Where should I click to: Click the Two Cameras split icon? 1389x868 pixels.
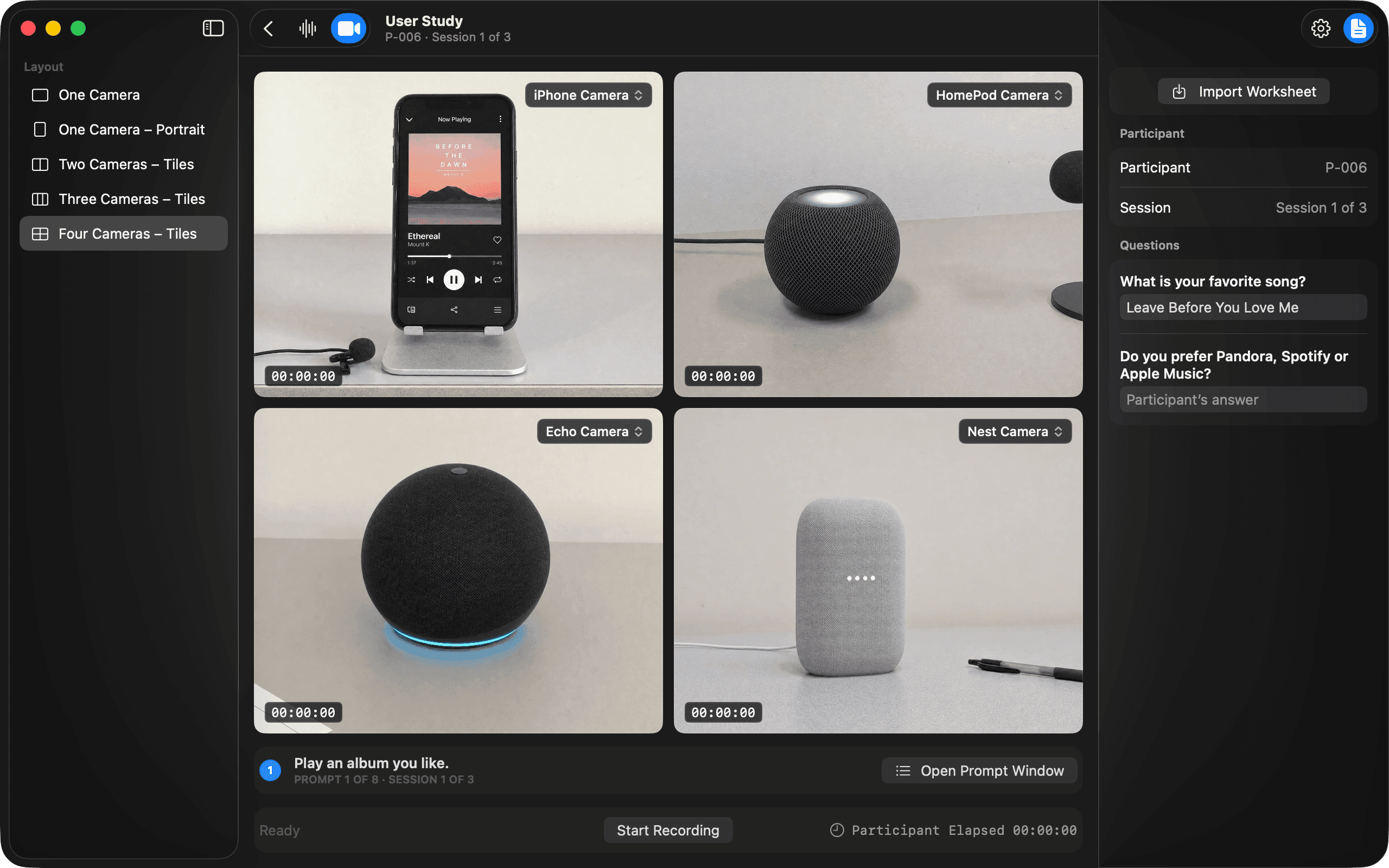click(40, 165)
